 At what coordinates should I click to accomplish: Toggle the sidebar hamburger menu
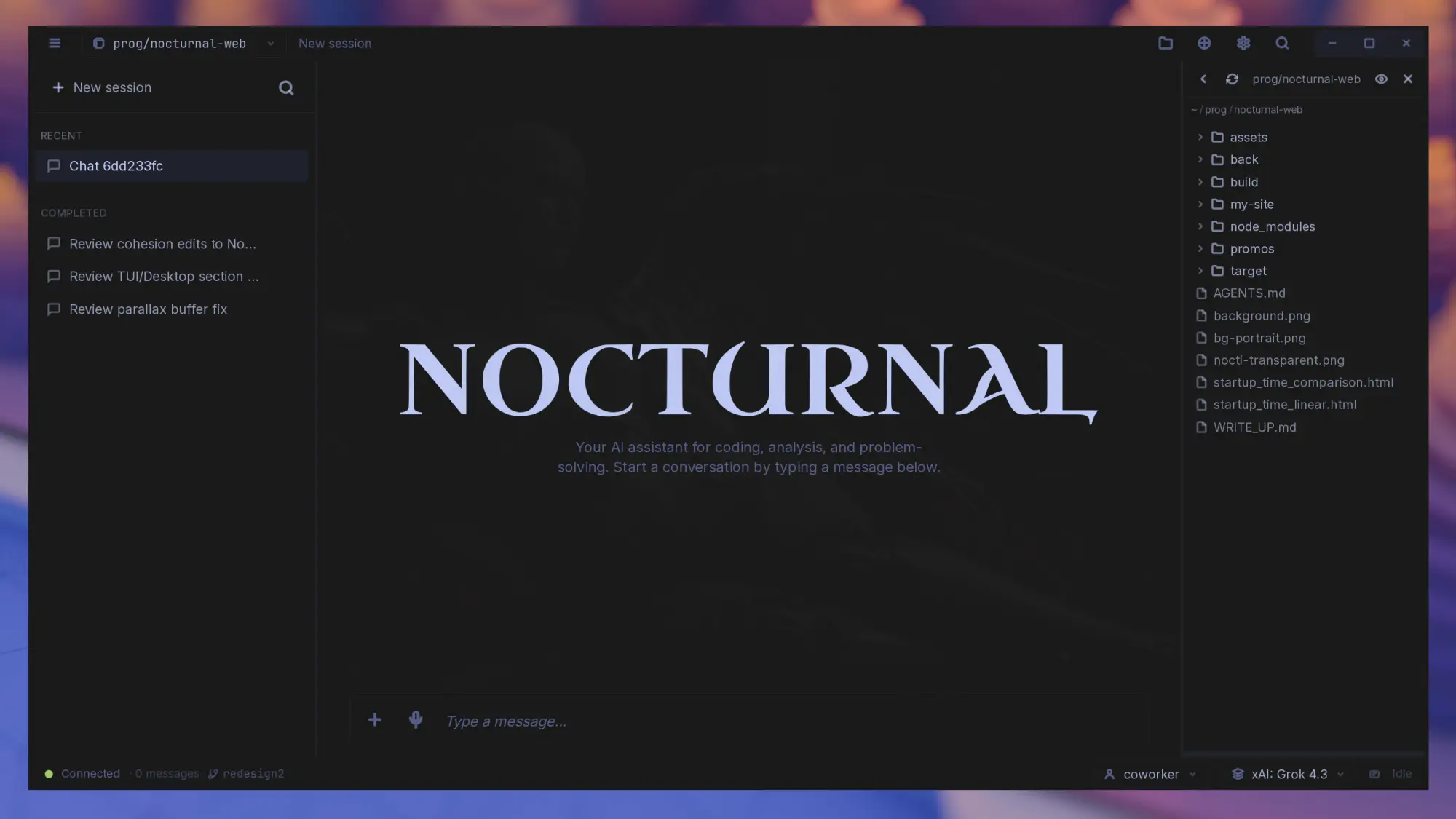point(55,43)
